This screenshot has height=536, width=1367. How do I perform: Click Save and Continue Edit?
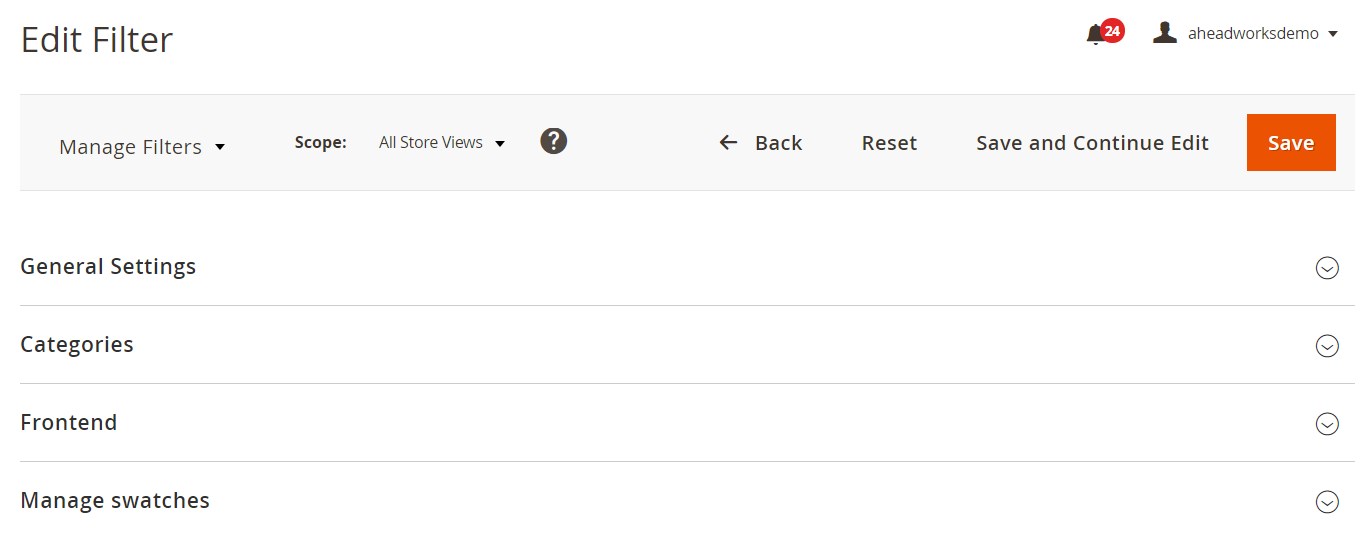[1092, 143]
